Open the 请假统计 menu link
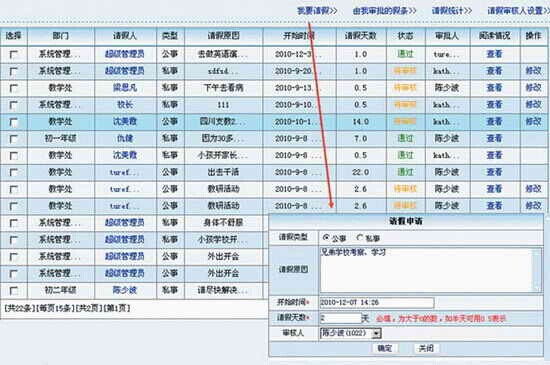Image resolution: width=550 pixels, height=365 pixels. (452, 11)
